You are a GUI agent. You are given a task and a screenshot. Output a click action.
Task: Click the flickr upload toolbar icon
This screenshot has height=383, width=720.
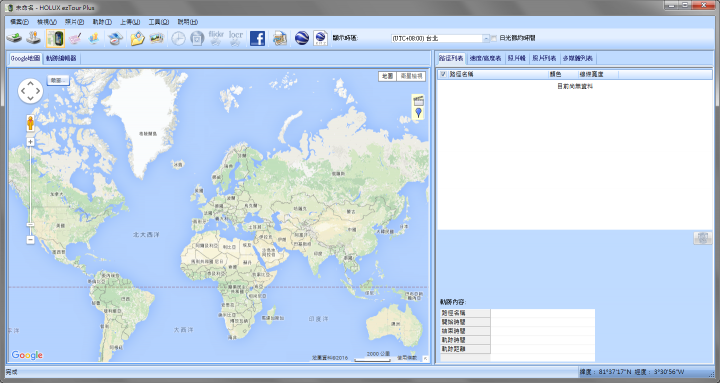tap(216, 38)
